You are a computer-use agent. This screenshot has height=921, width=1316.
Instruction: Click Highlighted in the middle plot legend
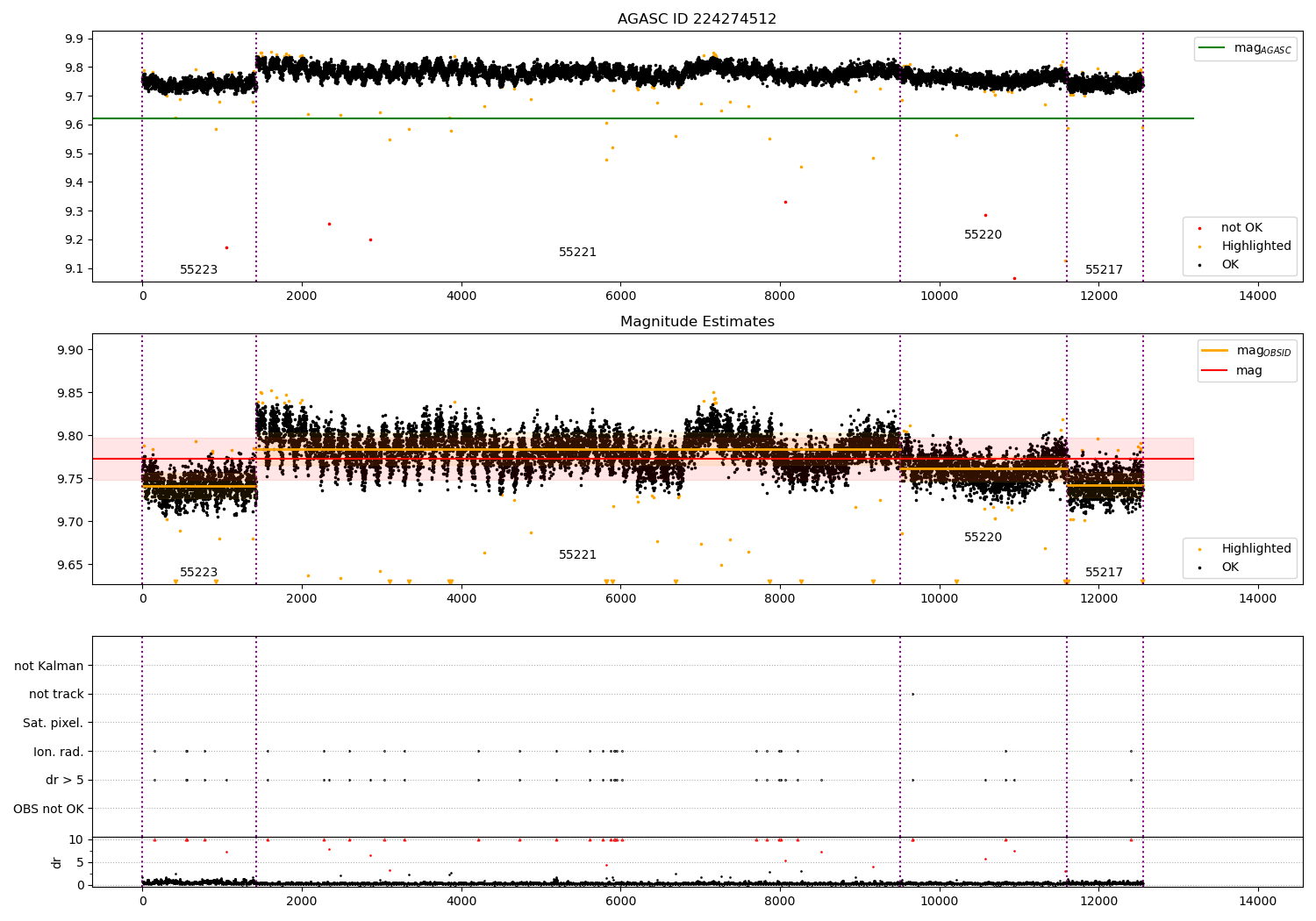pyautogui.click(x=1255, y=549)
